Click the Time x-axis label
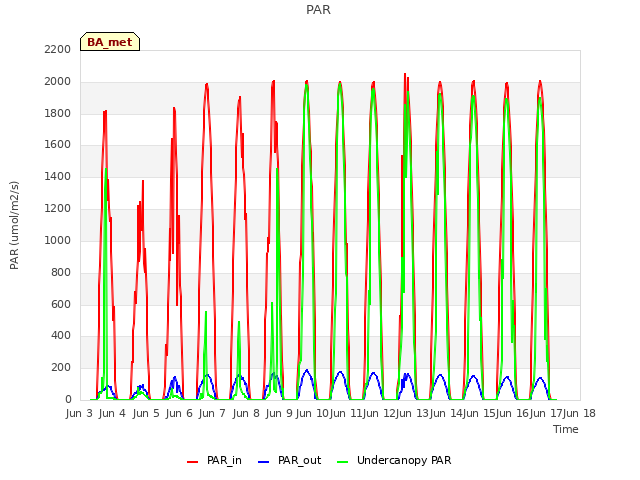The image size is (640, 480). (x=566, y=429)
